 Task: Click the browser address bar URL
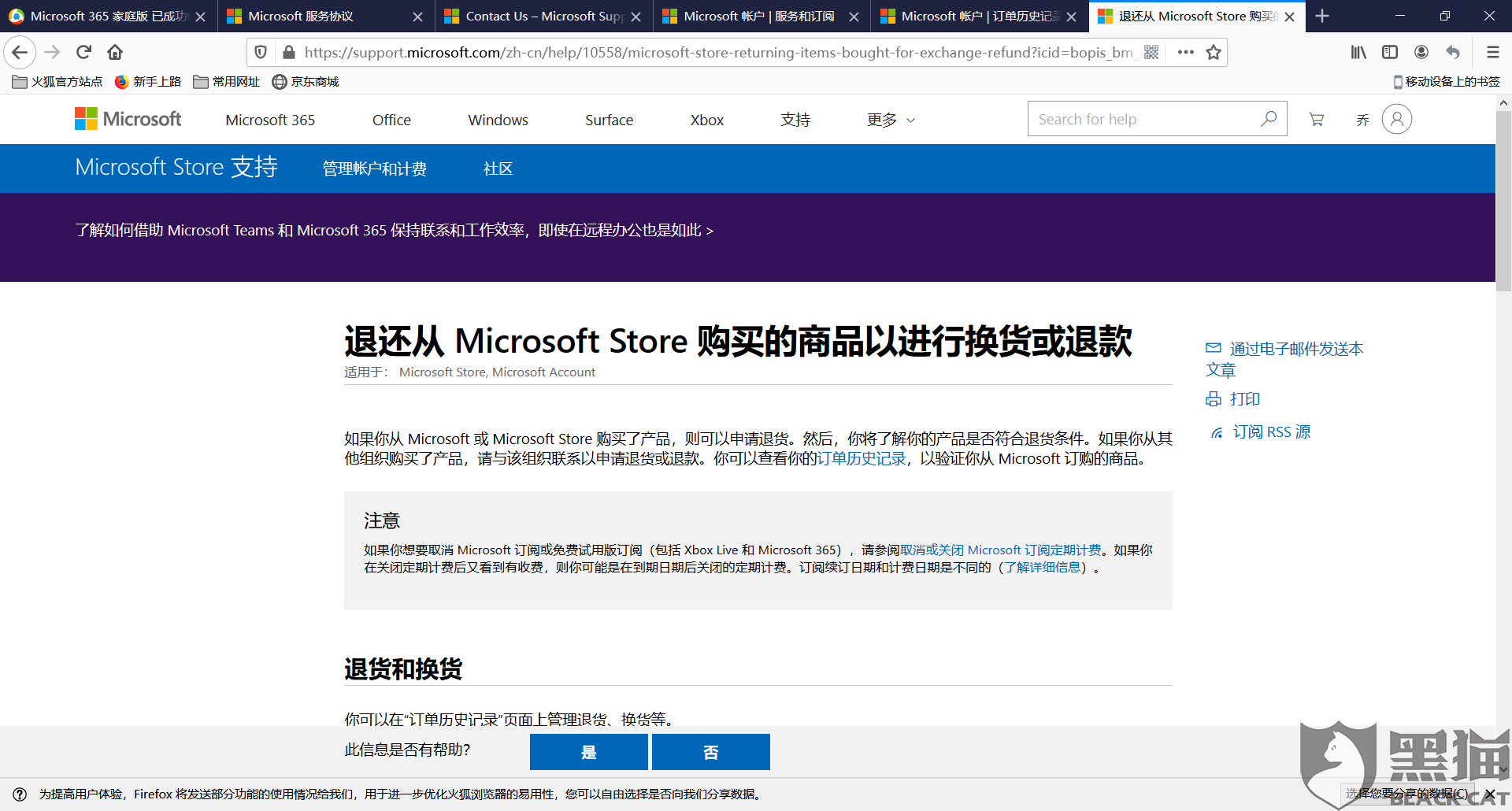[718, 53]
